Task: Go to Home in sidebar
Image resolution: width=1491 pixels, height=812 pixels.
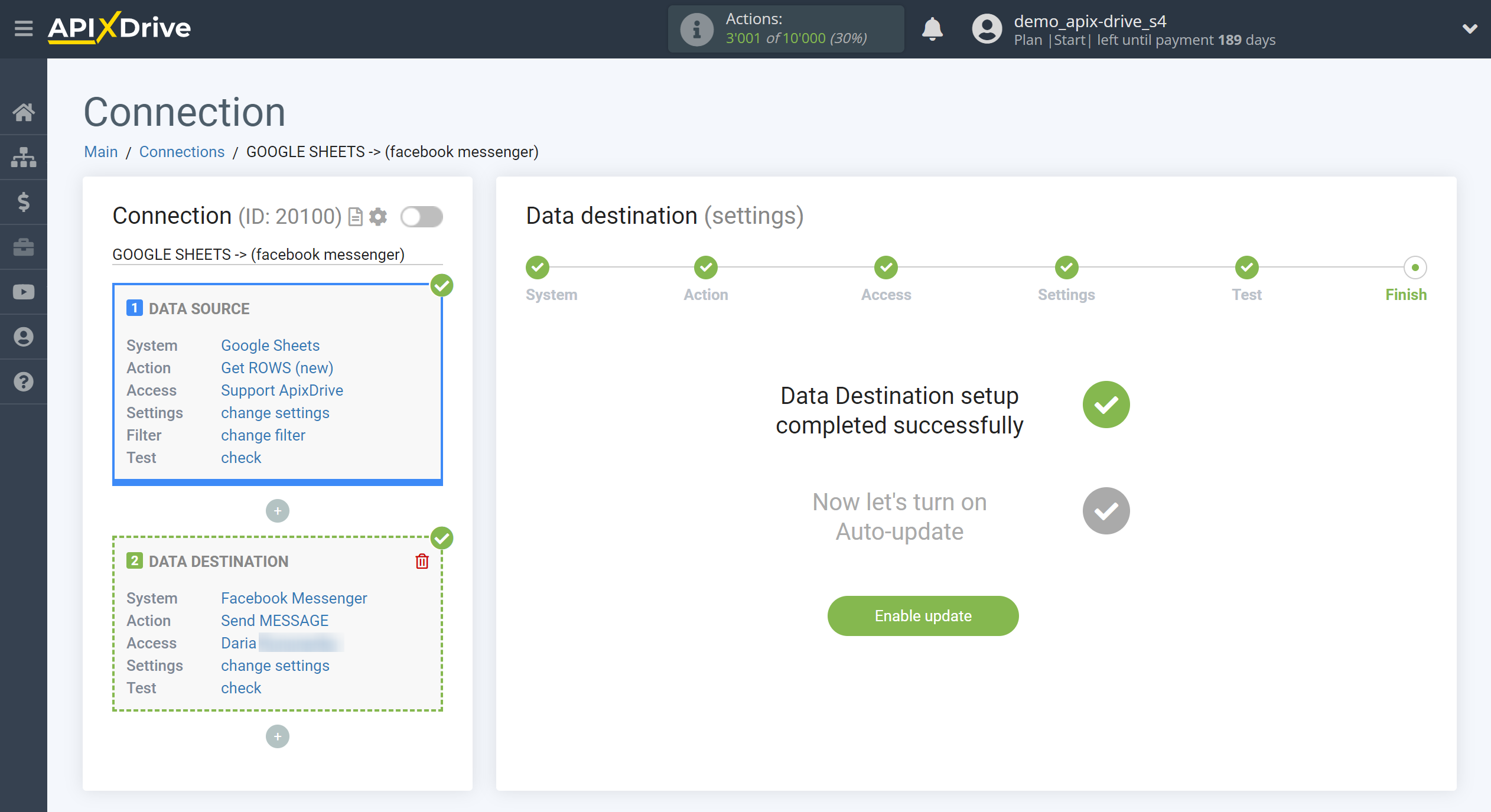Action: click(24, 112)
